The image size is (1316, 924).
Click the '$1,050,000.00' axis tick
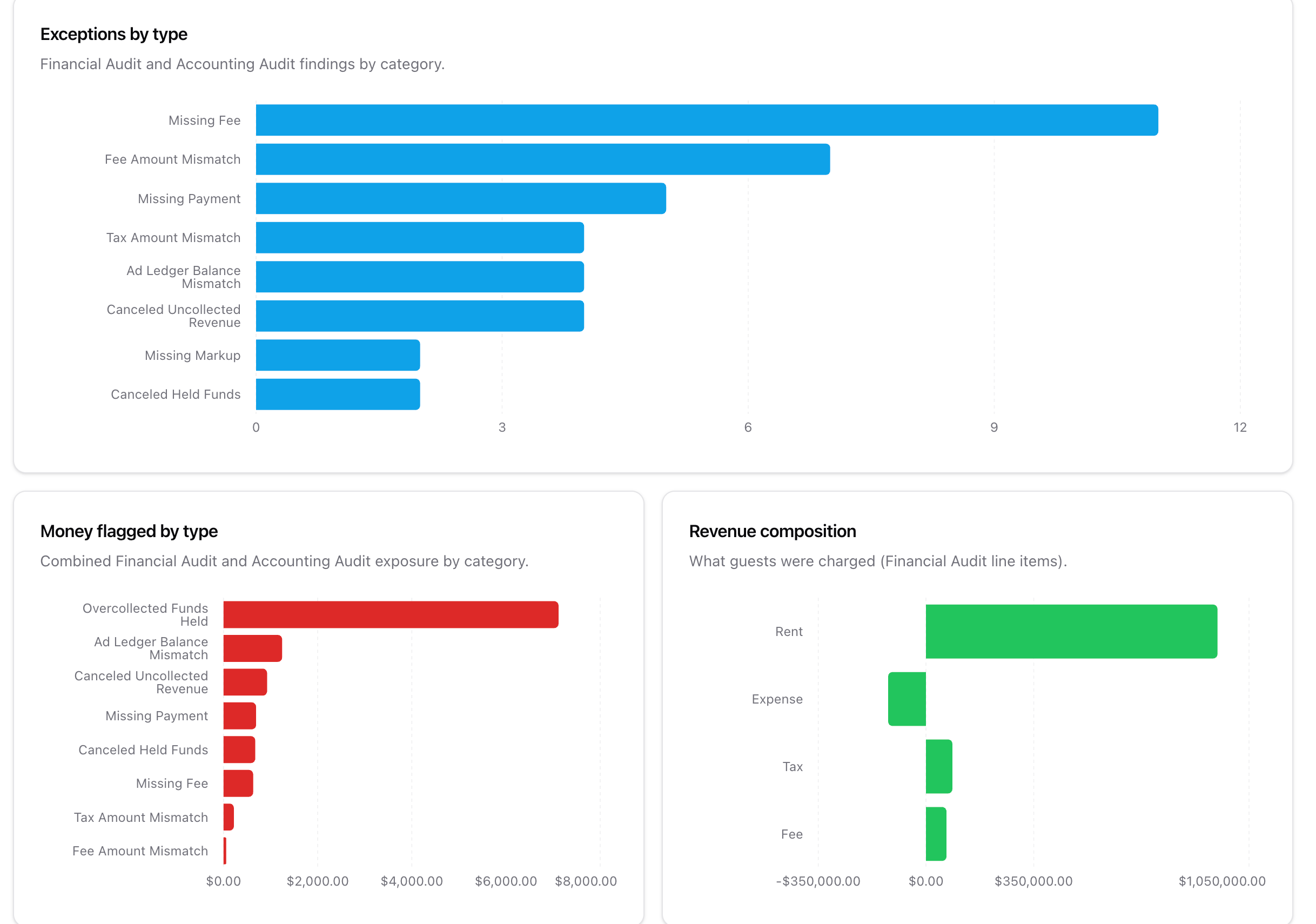(x=1222, y=882)
